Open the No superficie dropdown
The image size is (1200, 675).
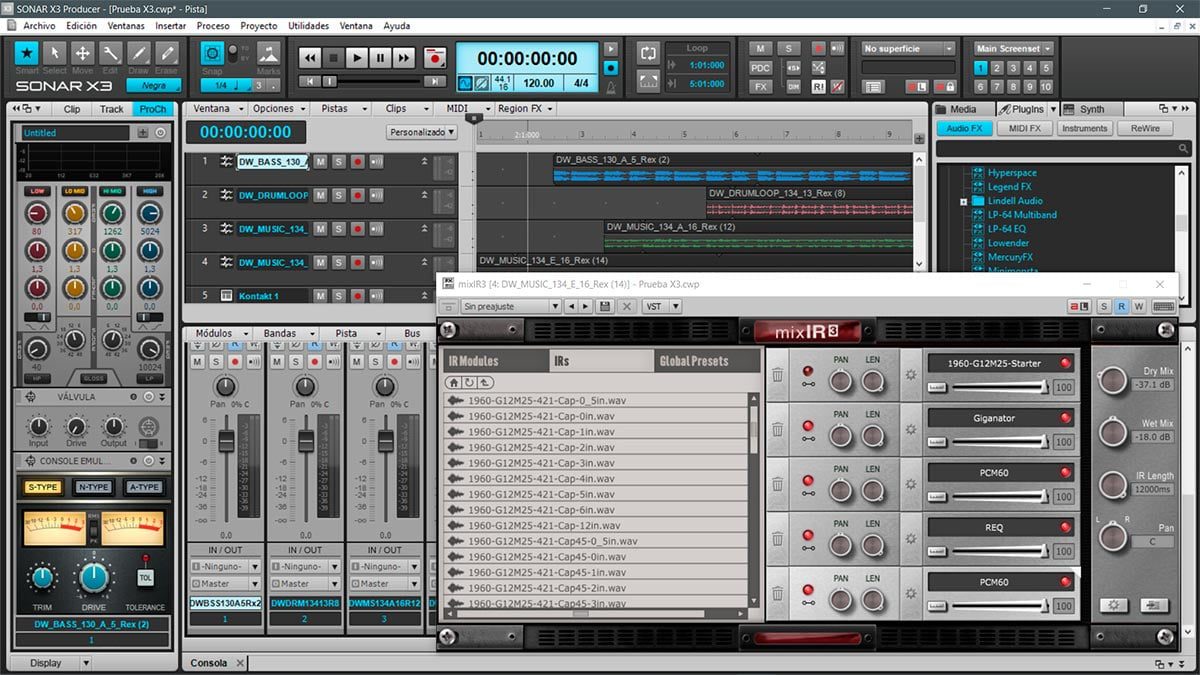(908, 48)
